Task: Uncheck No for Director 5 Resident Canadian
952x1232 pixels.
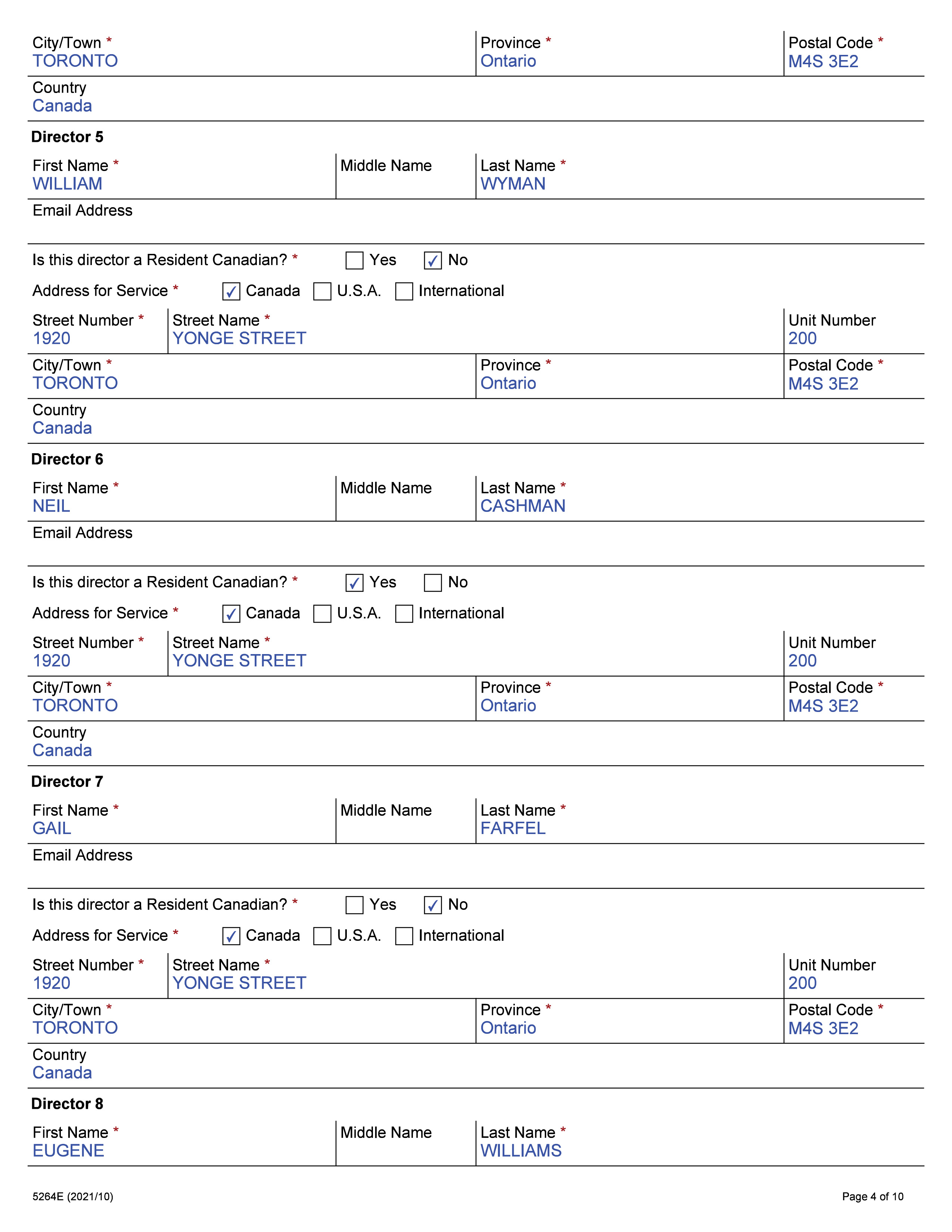Action: [x=433, y=261]
